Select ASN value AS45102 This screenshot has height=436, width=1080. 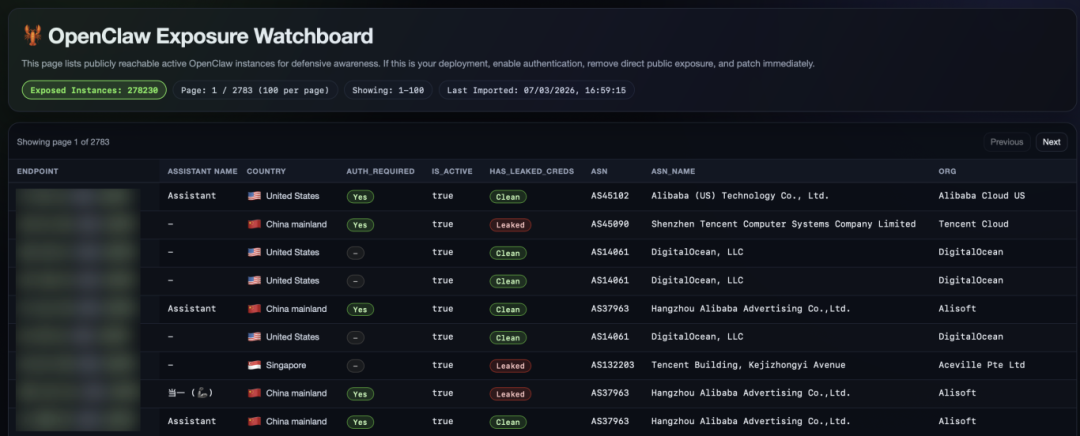point(610,196)
